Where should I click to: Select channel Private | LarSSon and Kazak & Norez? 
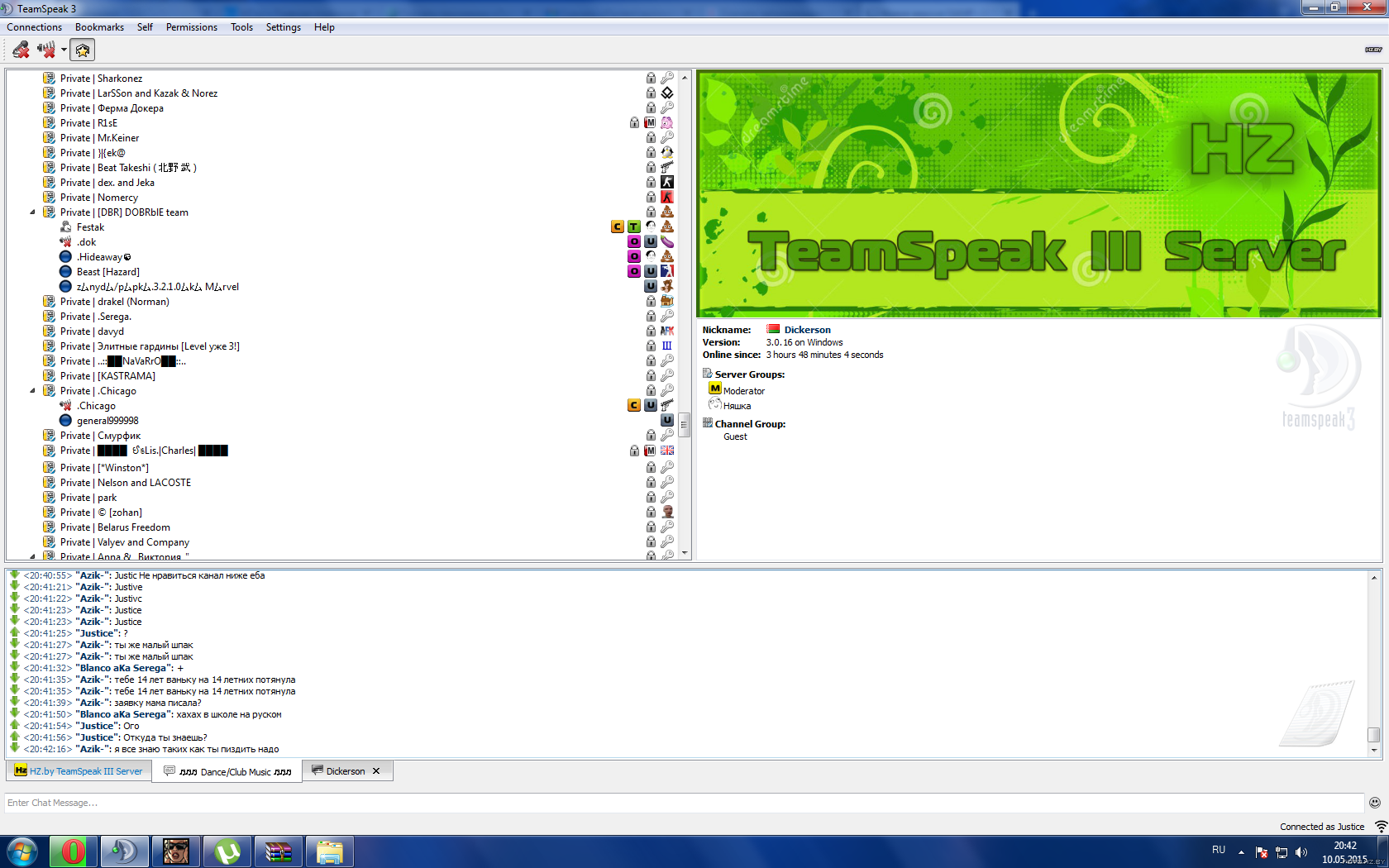(139, 93)
